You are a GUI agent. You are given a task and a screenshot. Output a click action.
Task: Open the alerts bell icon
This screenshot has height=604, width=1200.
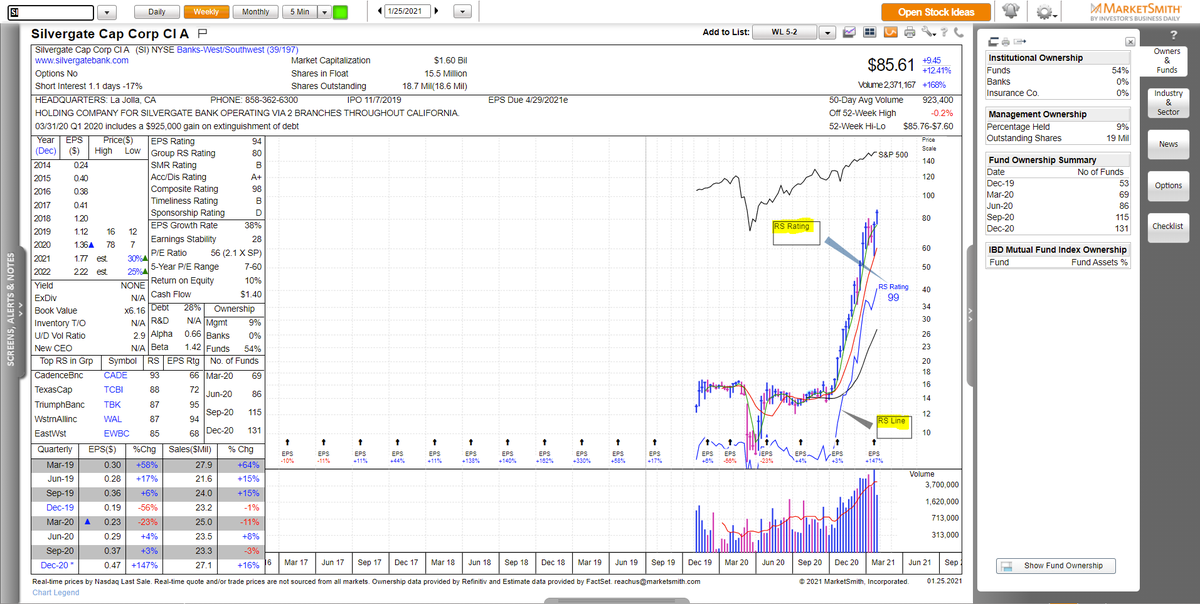1011,11
